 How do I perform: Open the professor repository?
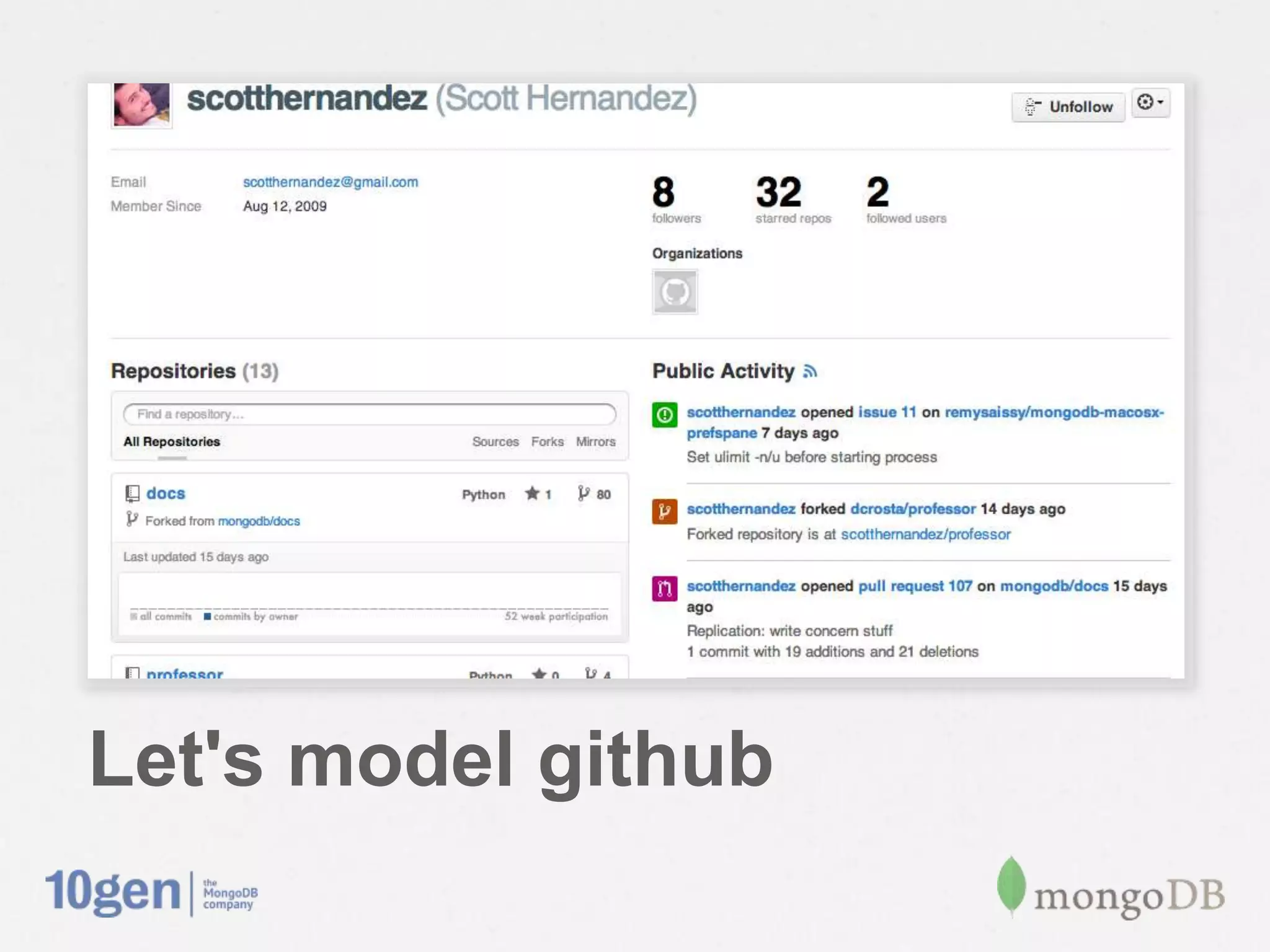(x=184, y=673)
